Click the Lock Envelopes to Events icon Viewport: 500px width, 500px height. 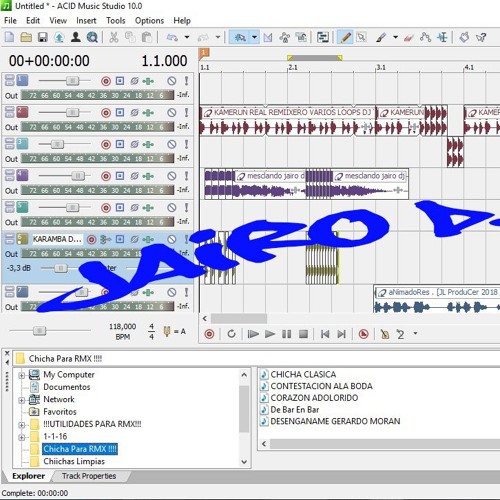pos(301,37)
